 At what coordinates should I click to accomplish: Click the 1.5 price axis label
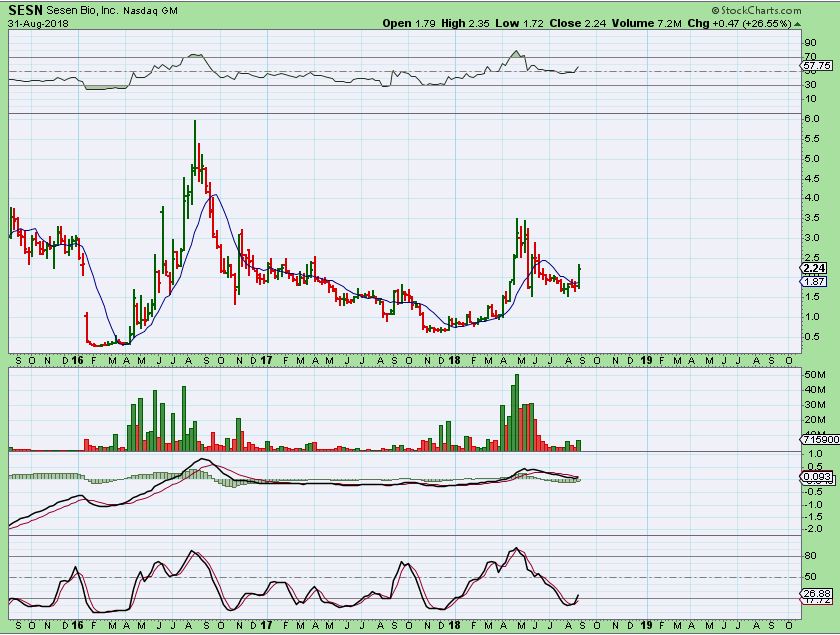[x=813, y=296]
